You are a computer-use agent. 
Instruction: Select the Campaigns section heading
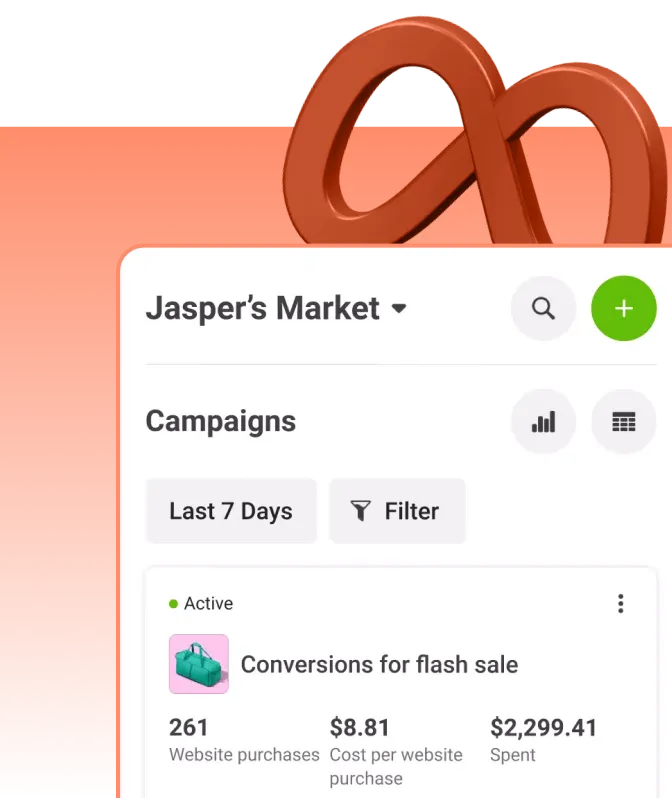coord(221,421)
